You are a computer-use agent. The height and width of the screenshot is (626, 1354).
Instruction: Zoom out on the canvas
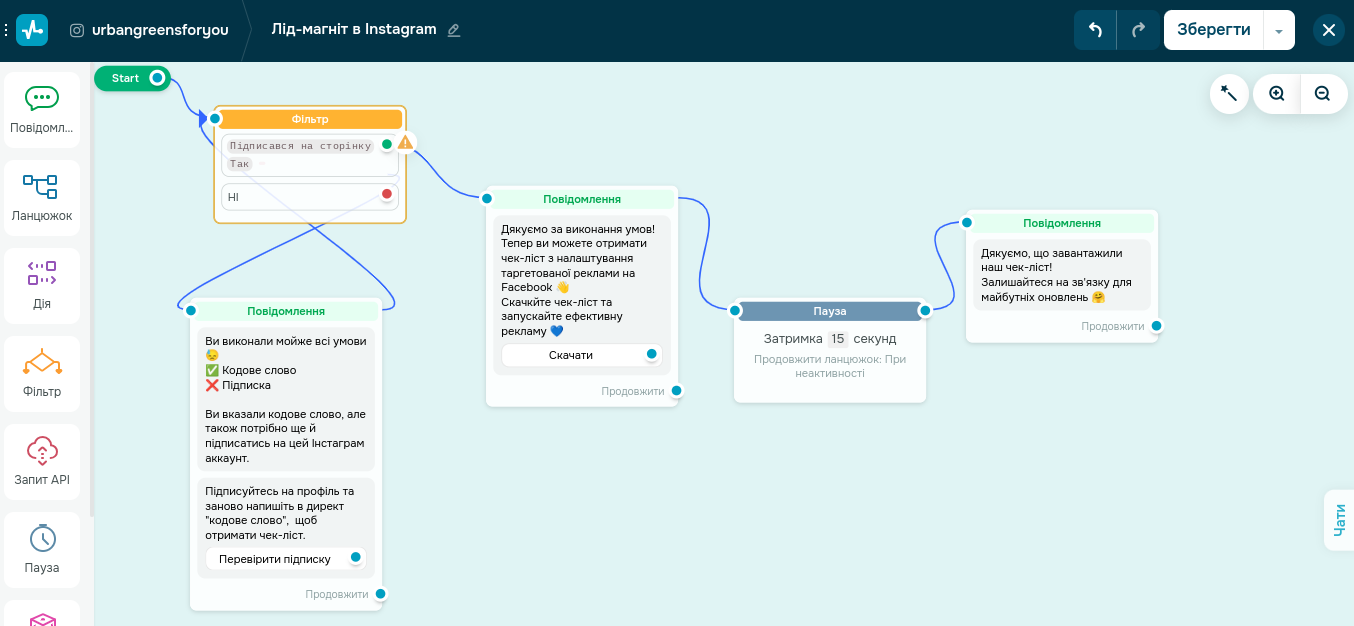1323,93
